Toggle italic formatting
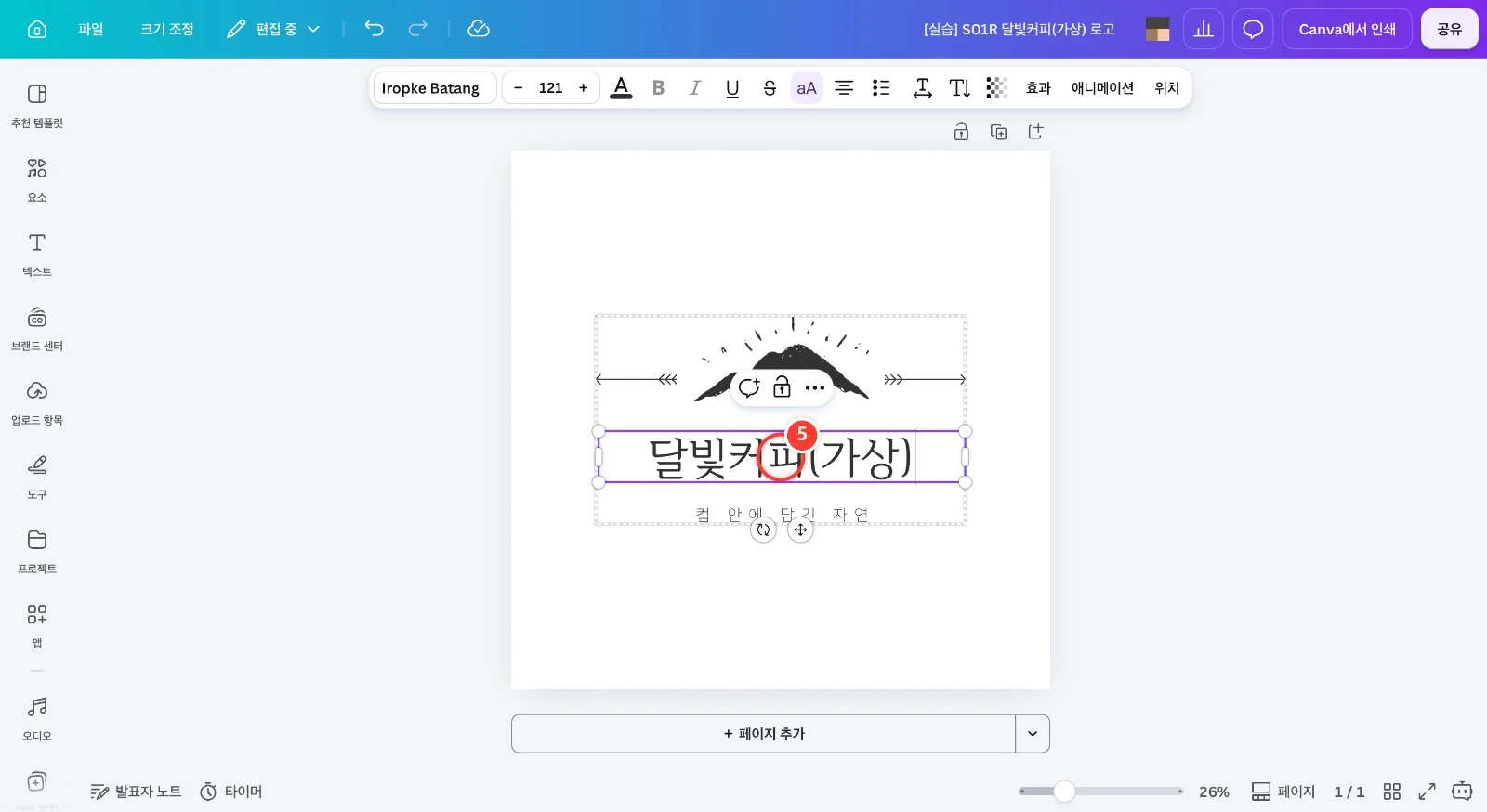The width and height of the screenshot is (1487, 812). tap(695, 88)
